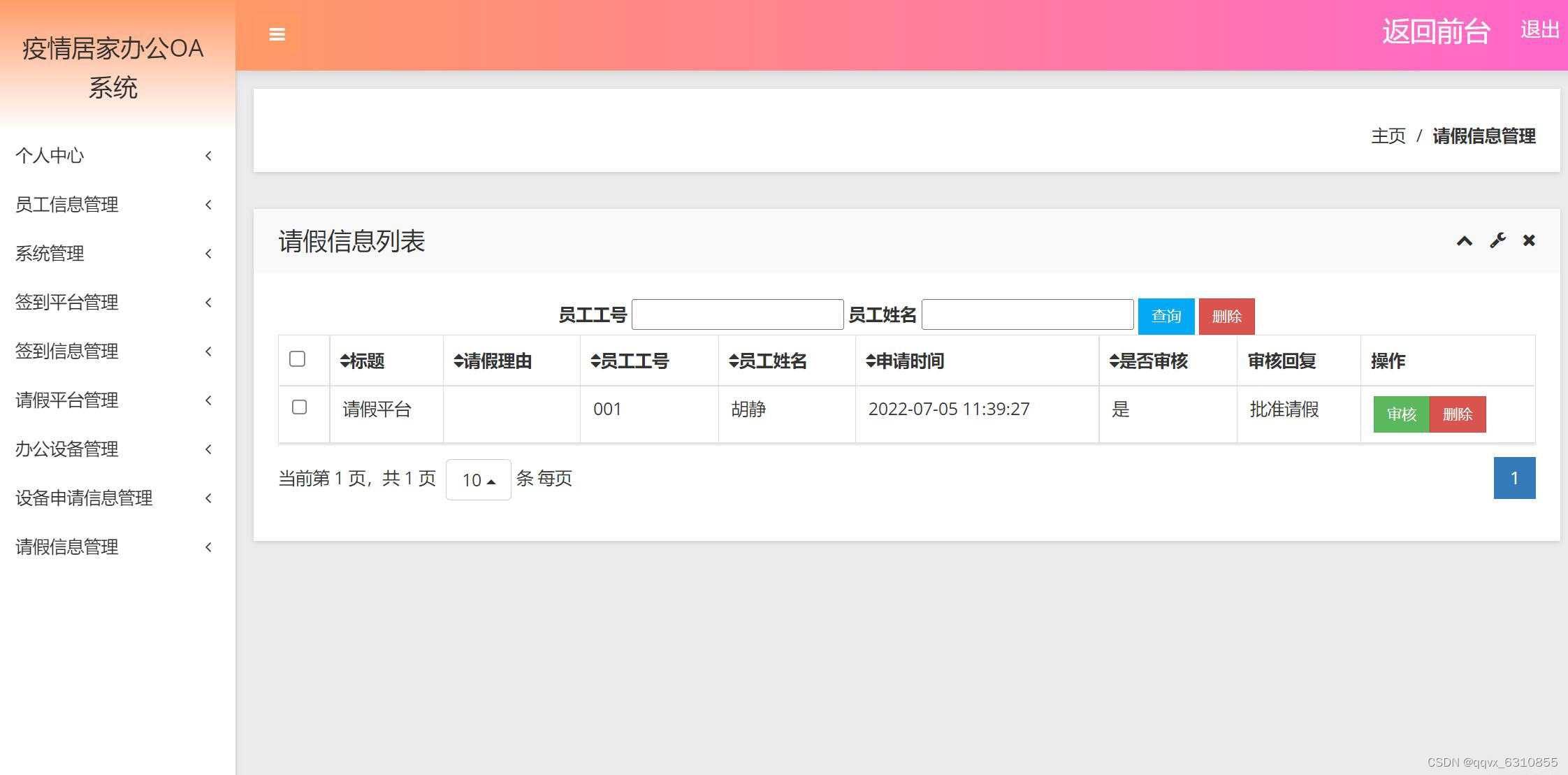Focus the 员工姓名 search input field

coord(1027,314)
